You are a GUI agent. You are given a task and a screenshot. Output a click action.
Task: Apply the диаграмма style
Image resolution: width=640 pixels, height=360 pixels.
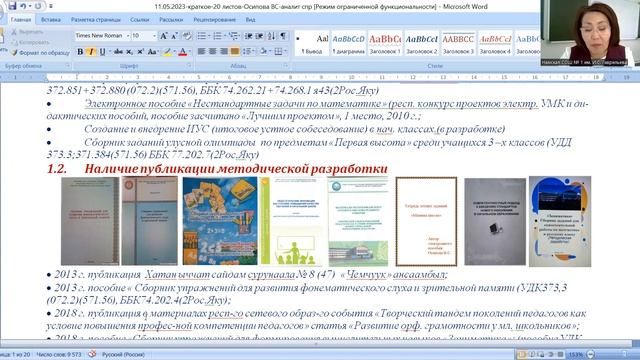348,43
